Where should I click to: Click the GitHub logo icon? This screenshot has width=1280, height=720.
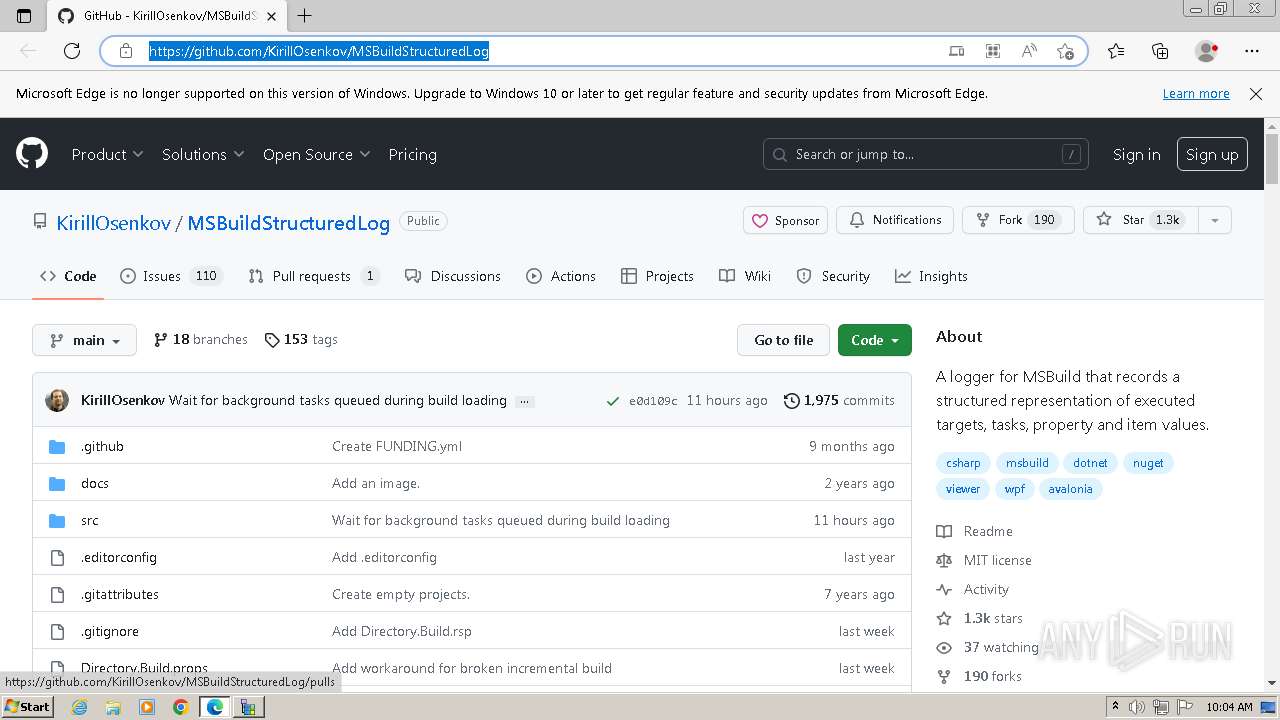point(32,154)
